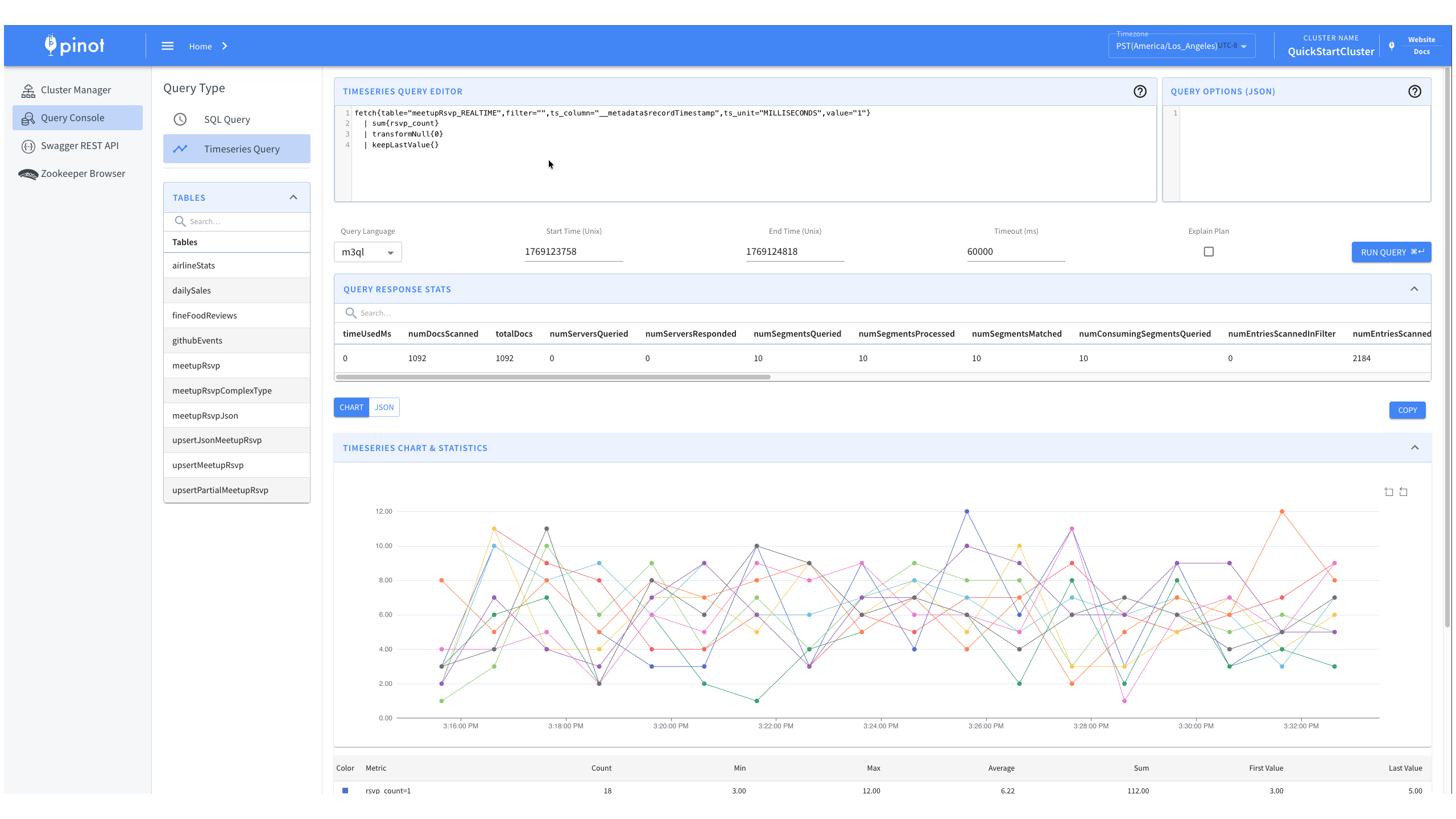Enable the Explain Plan checkbox
The width and height of the screenshot is (1456, 819).
click(x=1209, y=251)
